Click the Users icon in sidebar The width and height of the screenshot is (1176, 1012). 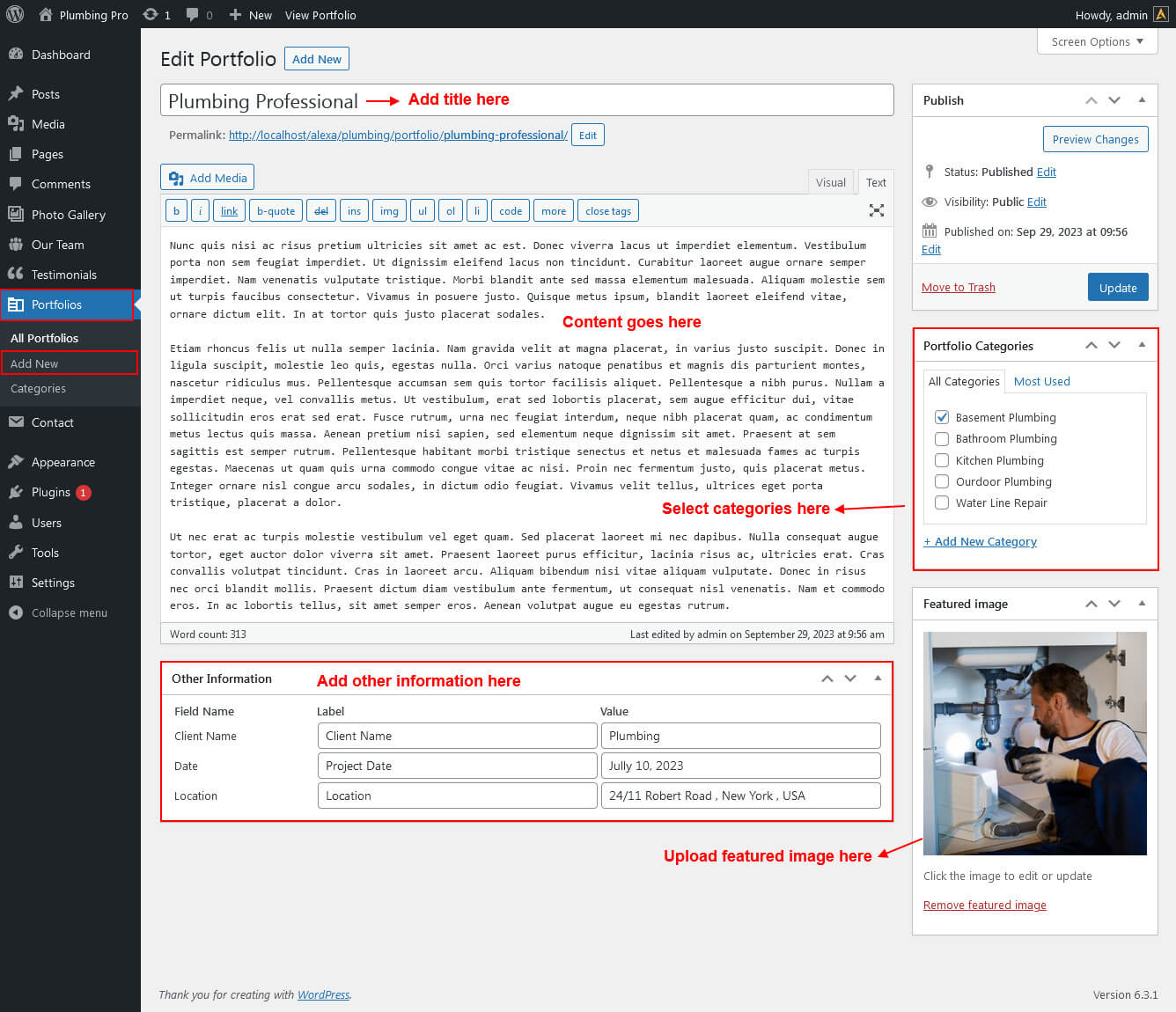point(16,522)
